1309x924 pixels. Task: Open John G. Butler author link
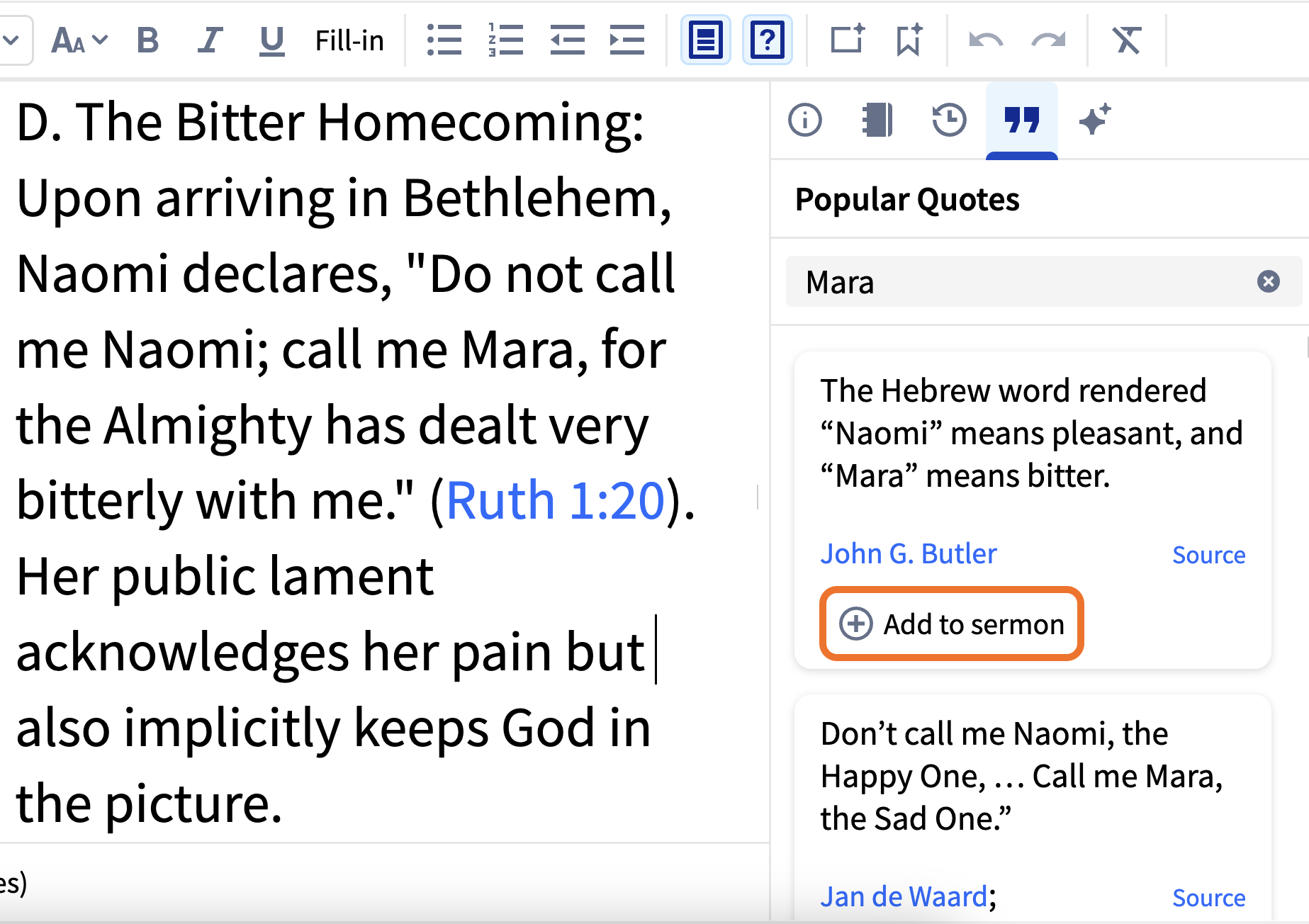[908, 553]
